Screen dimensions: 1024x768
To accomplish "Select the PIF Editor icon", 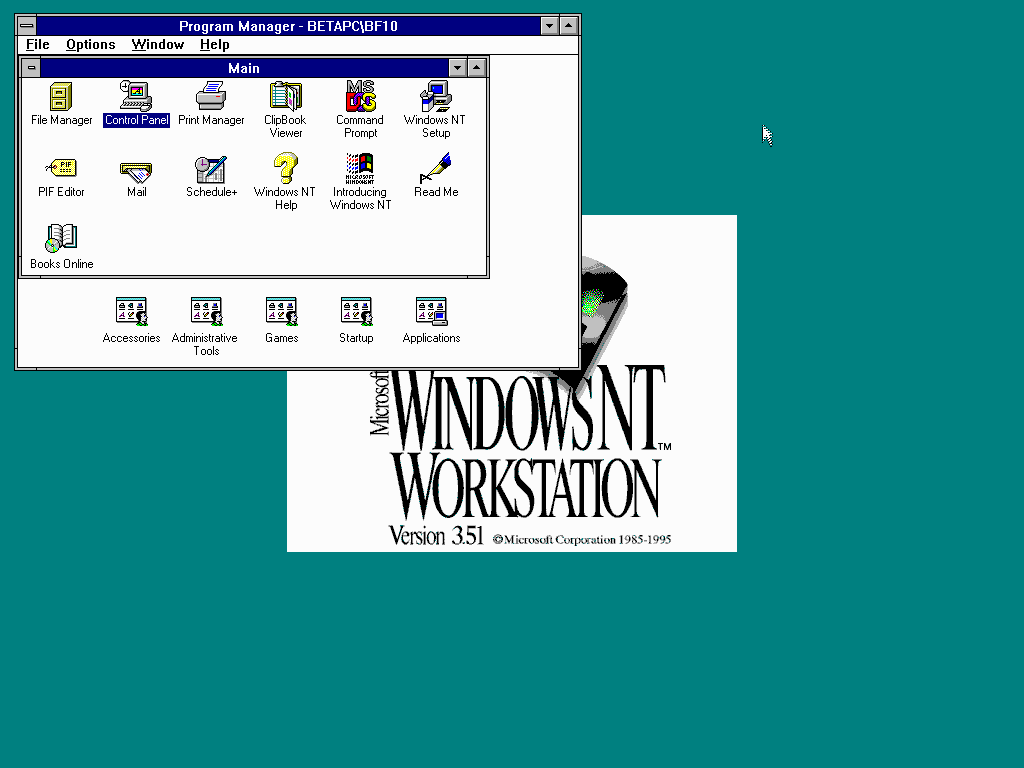I will tap(61, 169).
